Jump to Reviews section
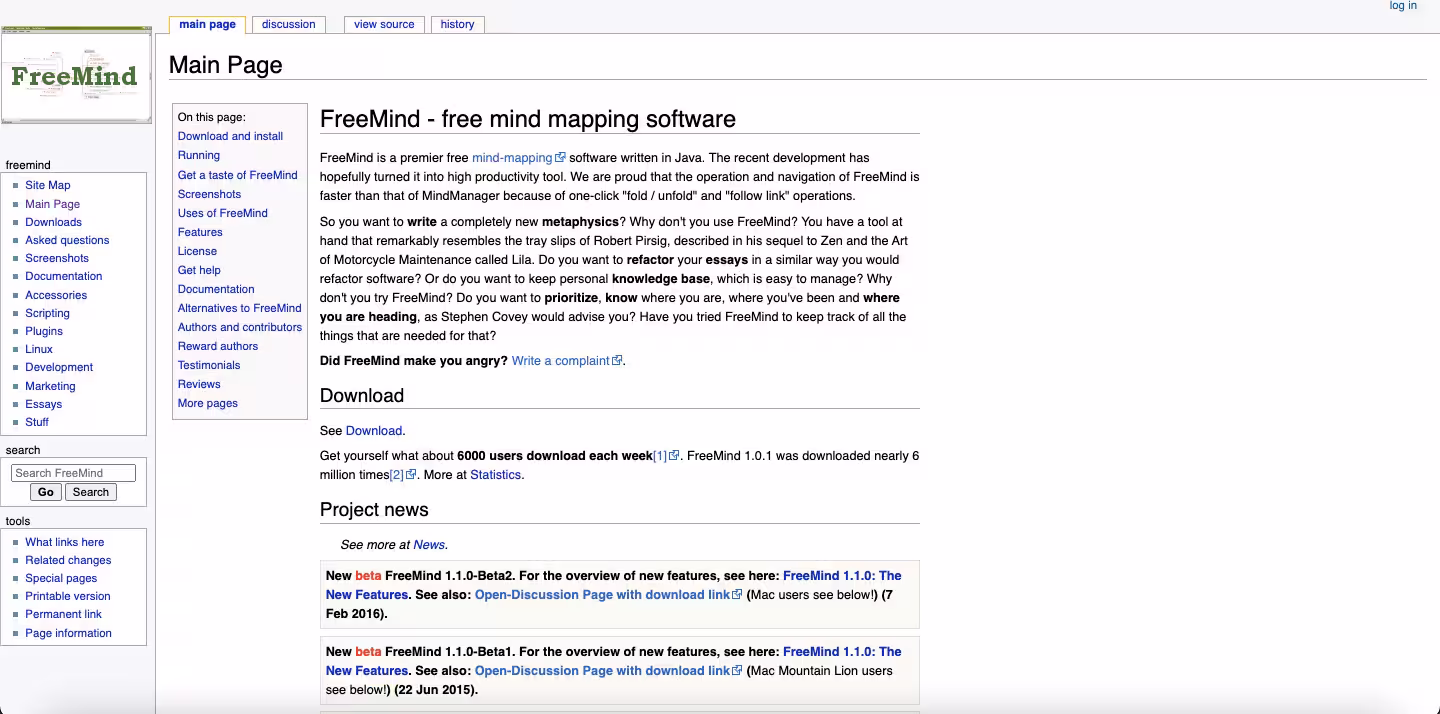 click(199, 384)
